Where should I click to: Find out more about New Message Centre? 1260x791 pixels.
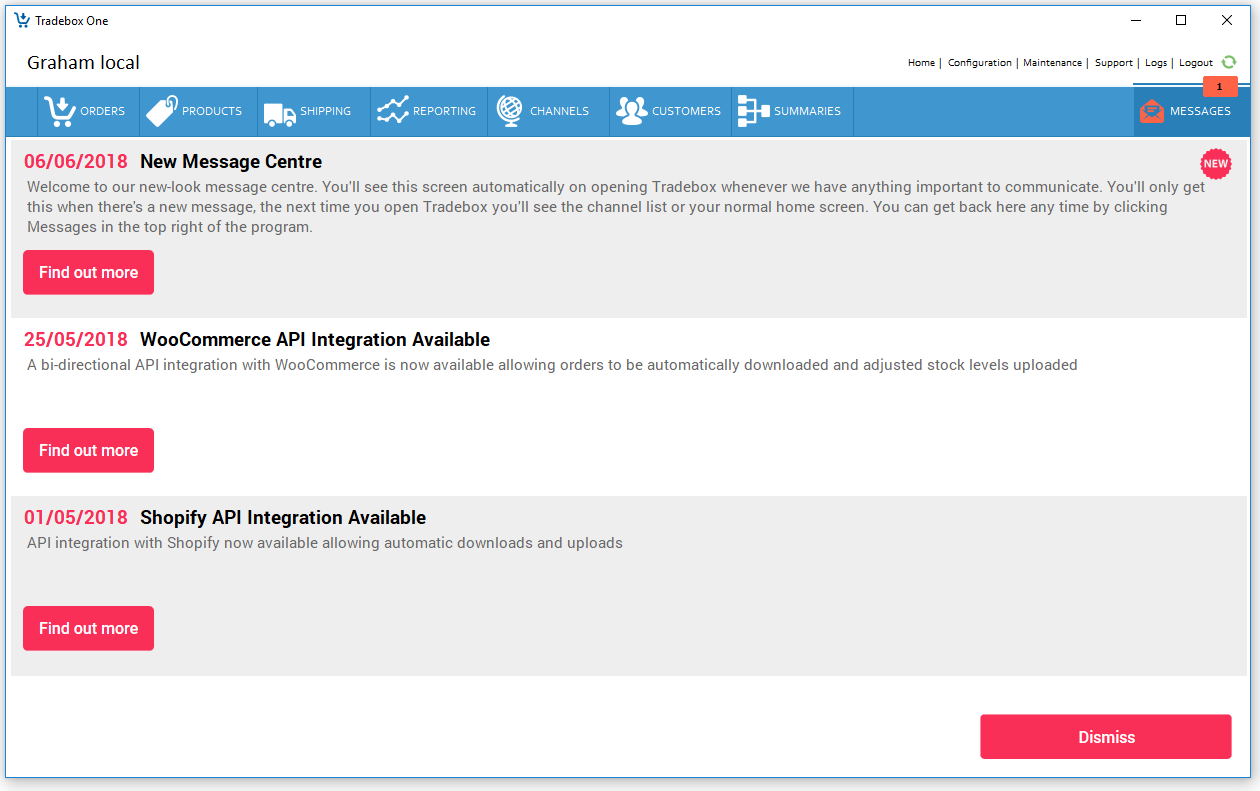point(88,272)
